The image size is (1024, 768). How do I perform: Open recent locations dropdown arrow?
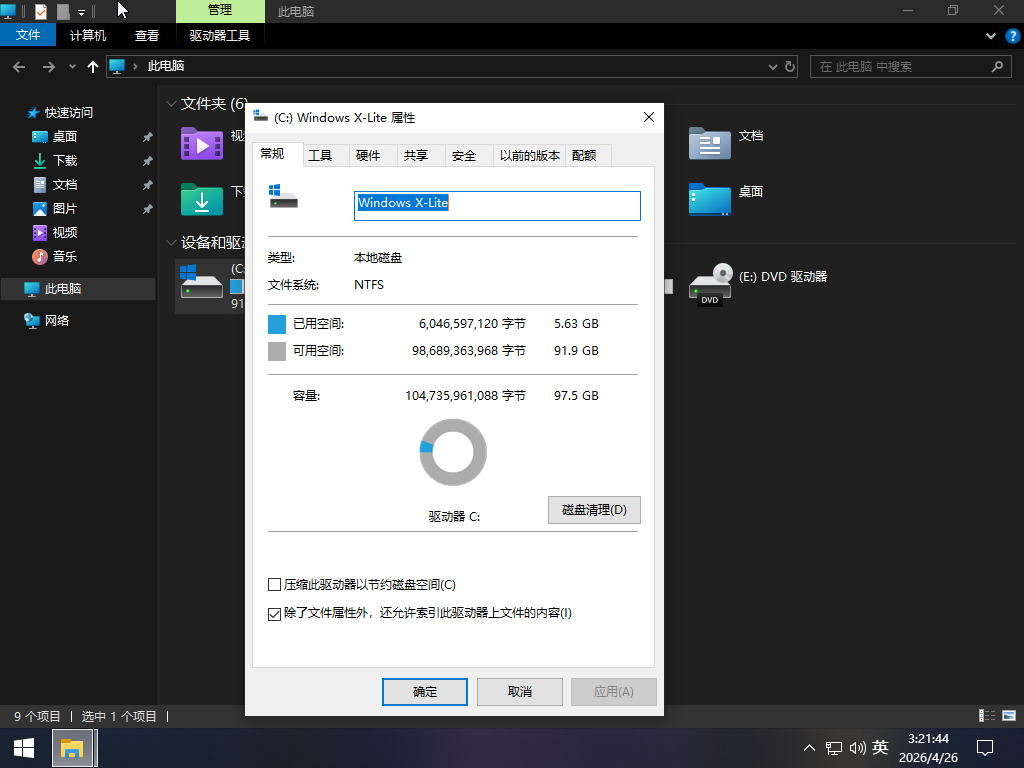click(72, 67)
